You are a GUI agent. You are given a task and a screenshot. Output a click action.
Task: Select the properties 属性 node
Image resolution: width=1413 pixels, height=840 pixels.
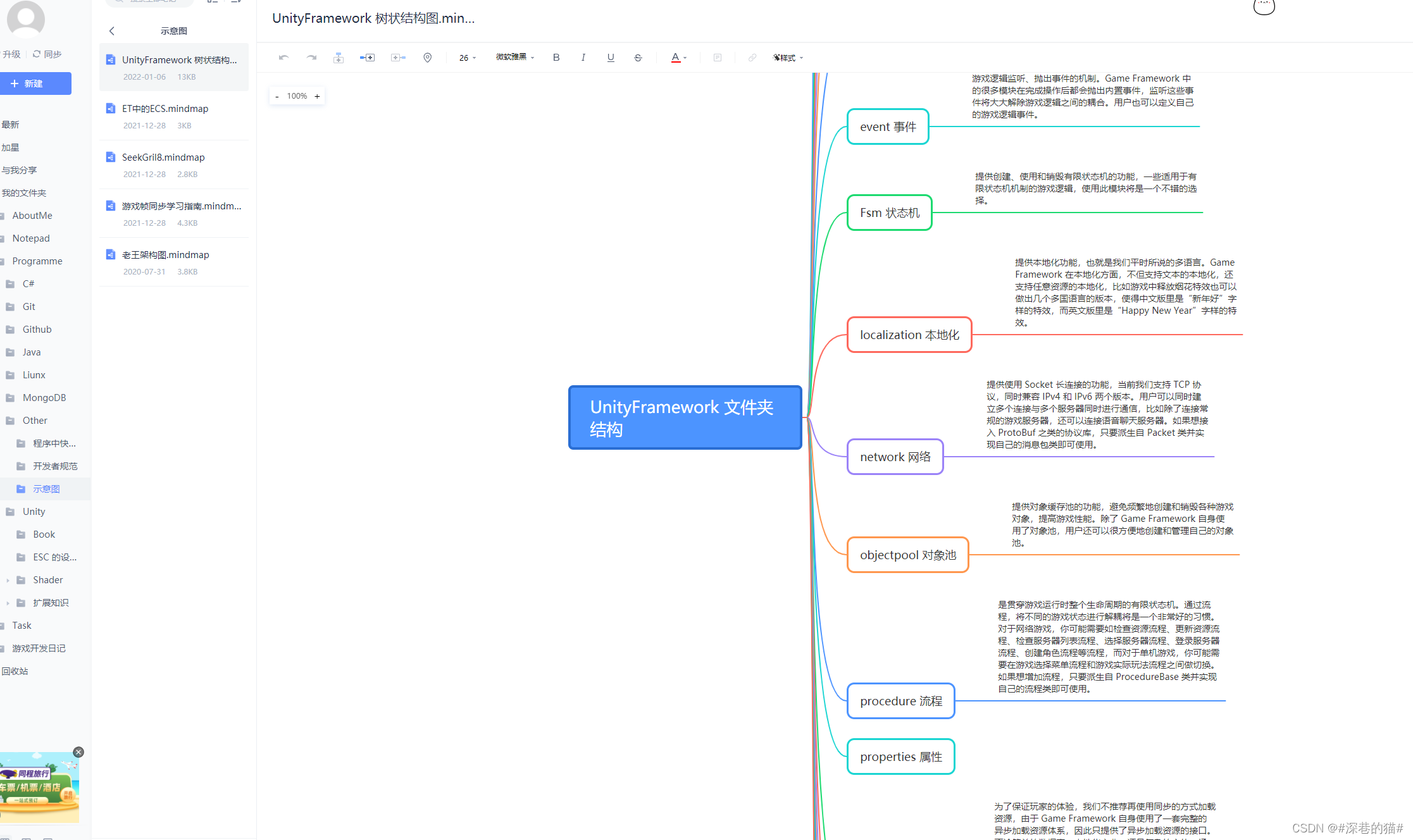tap(901, 757)
